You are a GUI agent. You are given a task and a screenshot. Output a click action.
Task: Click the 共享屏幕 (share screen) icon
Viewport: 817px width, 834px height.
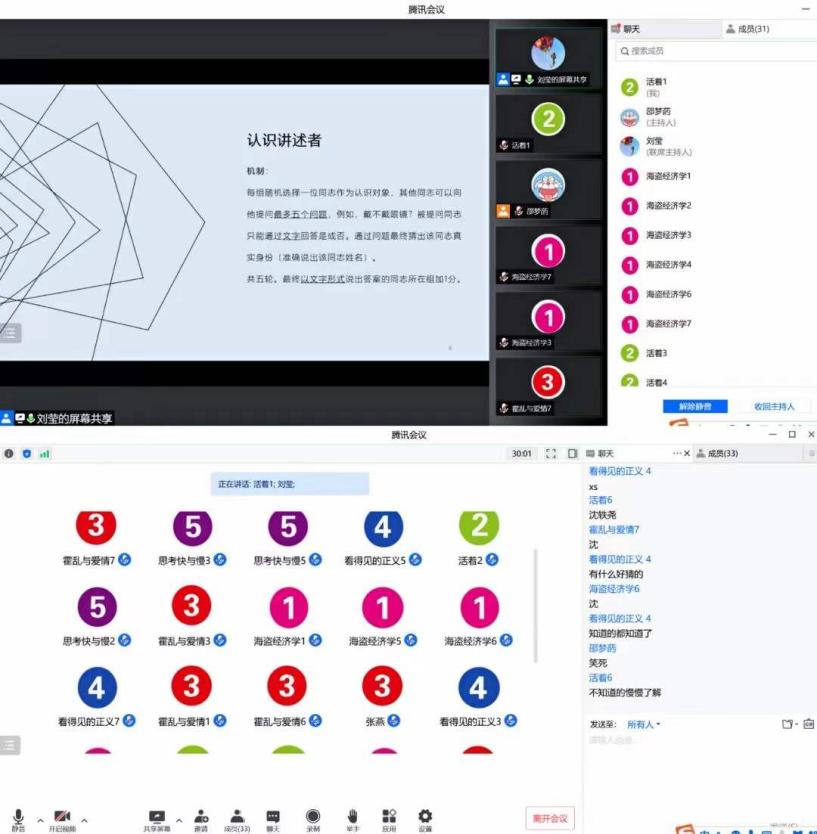click(156, 817)
